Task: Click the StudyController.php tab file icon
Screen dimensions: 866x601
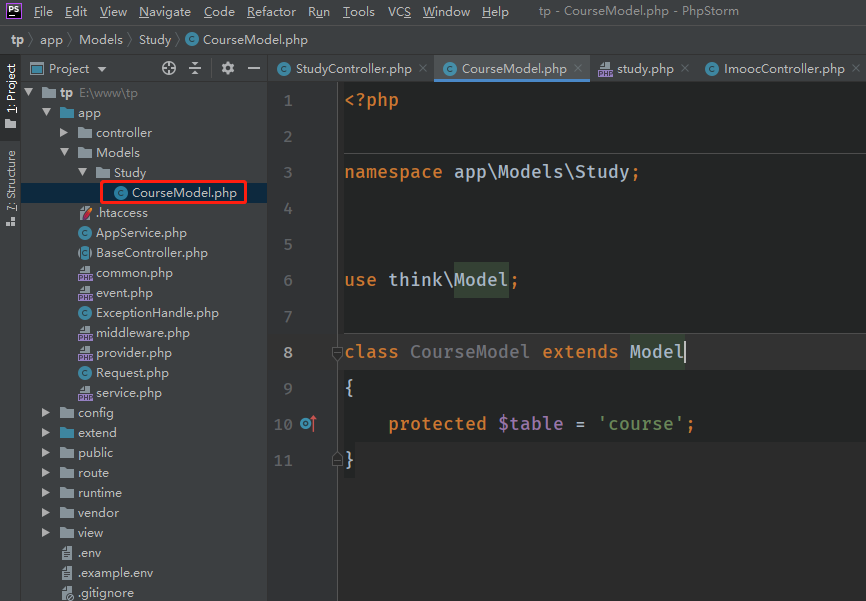Action: click(284, 69)
